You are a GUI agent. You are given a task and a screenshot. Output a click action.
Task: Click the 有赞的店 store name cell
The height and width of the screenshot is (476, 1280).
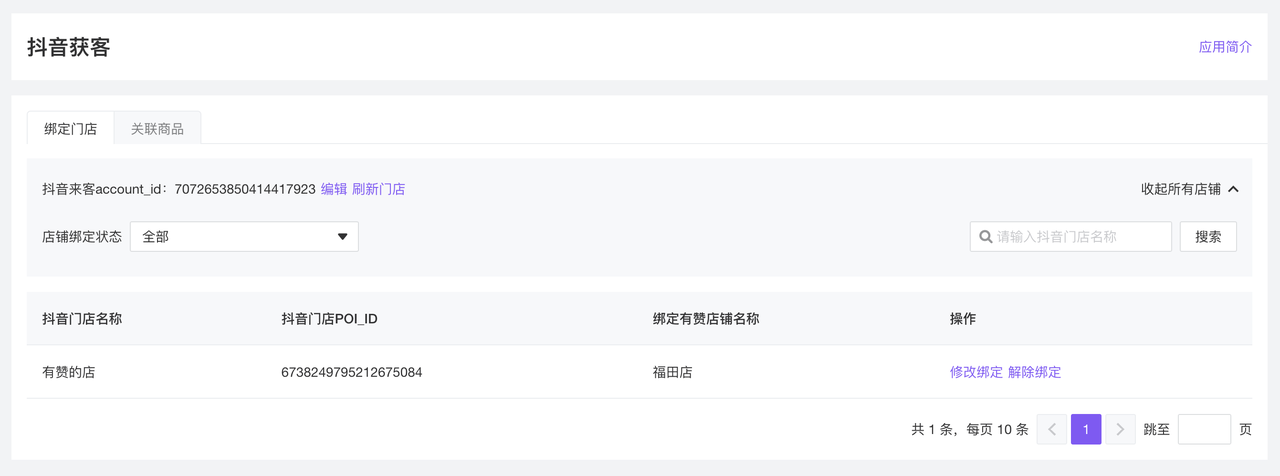tap(69, 372)
